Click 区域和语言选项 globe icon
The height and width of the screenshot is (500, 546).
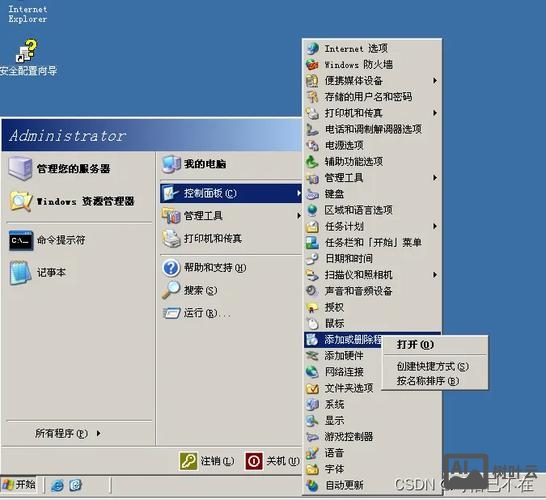312,210
